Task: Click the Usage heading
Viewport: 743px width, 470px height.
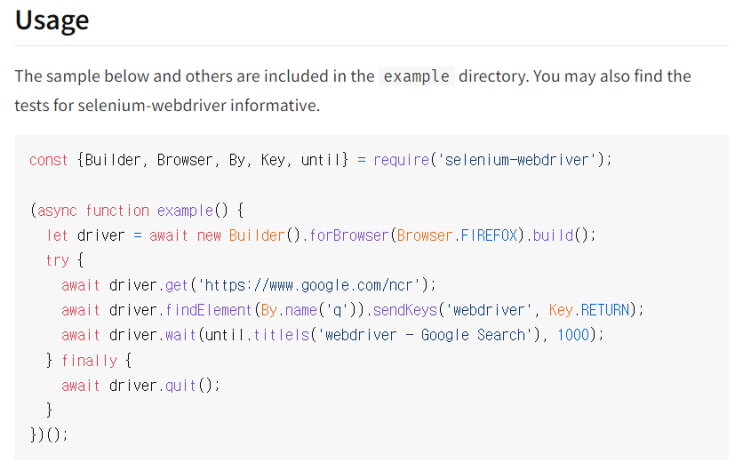Action: tap(52, 20)
